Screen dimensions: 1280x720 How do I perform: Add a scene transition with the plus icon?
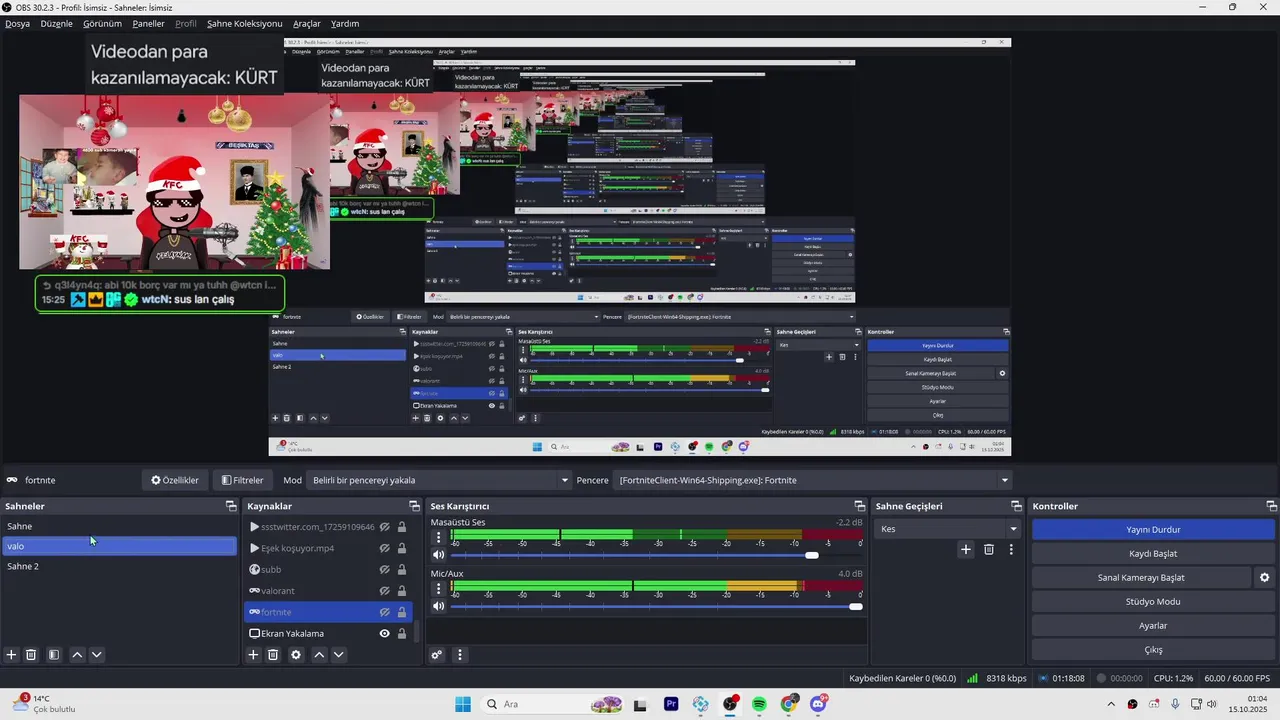click(966, 549)
